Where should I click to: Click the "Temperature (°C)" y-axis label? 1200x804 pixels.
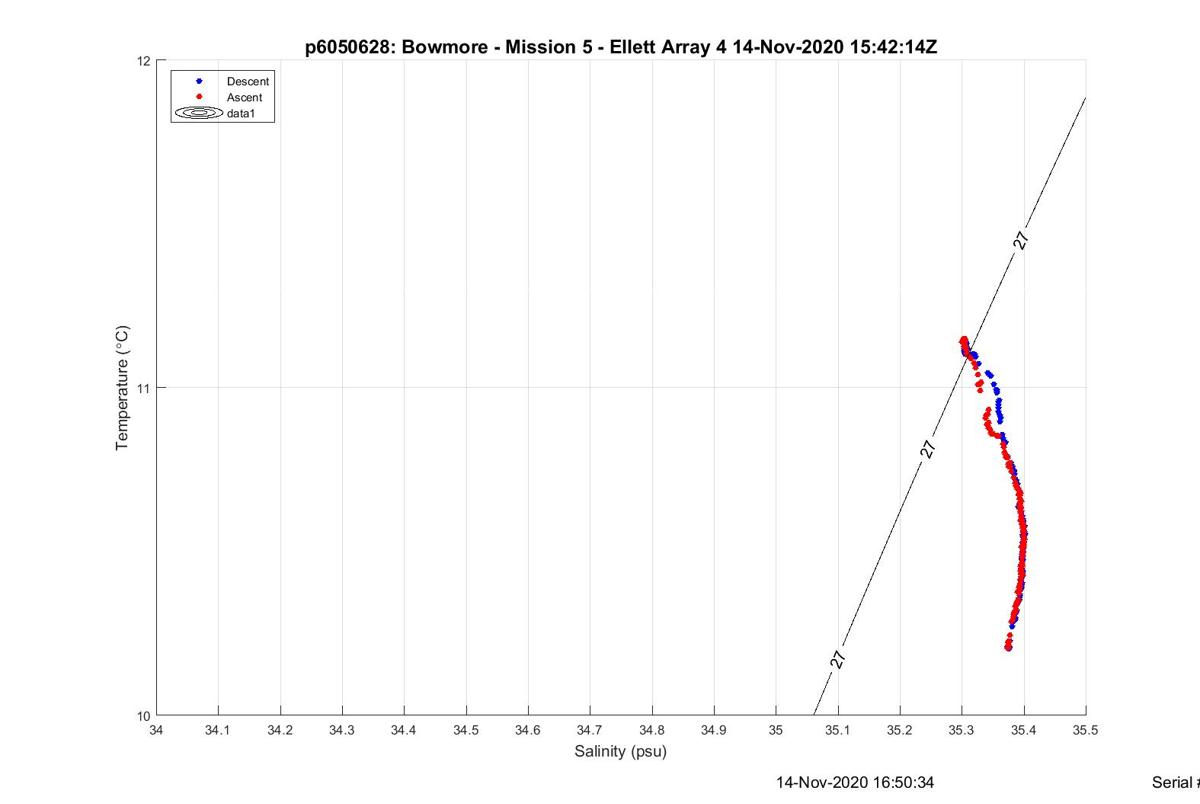point(123,387)
